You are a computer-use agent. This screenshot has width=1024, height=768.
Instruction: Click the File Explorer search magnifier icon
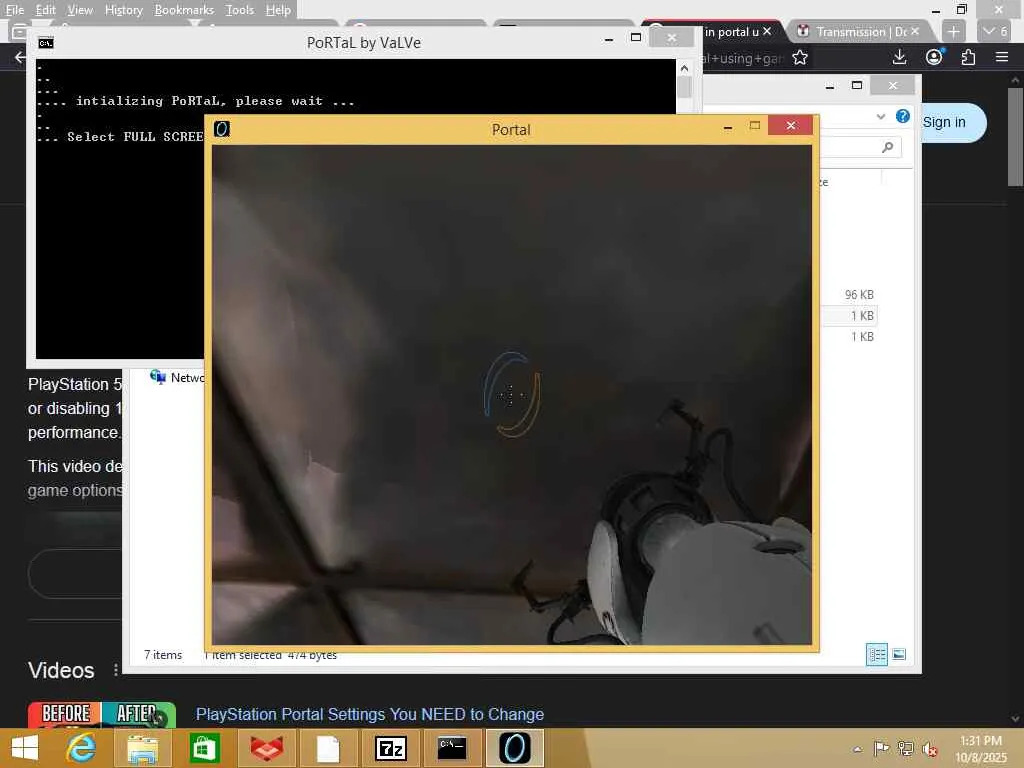click(x=887, y=147)
